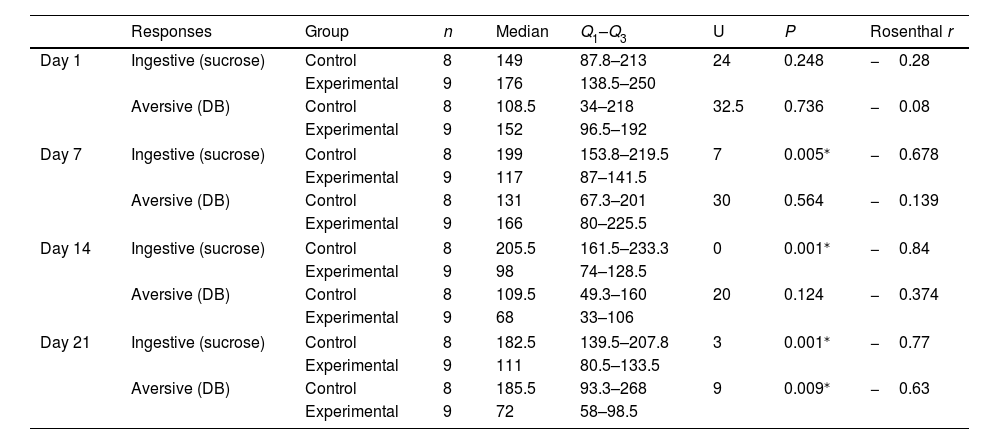This screenshot has width=1000, height=444.
Task: Click the Day 21 row label
Action: point(65,343)
